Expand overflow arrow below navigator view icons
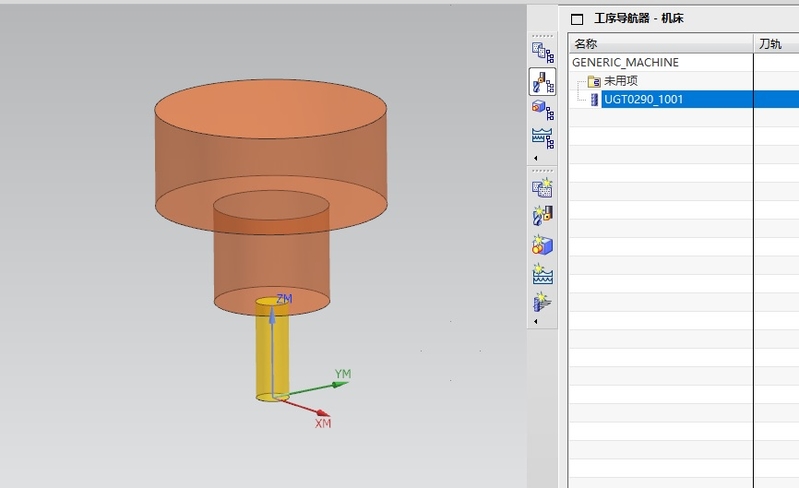The width and height of the screenshot is (799, 488). [536, 158]
